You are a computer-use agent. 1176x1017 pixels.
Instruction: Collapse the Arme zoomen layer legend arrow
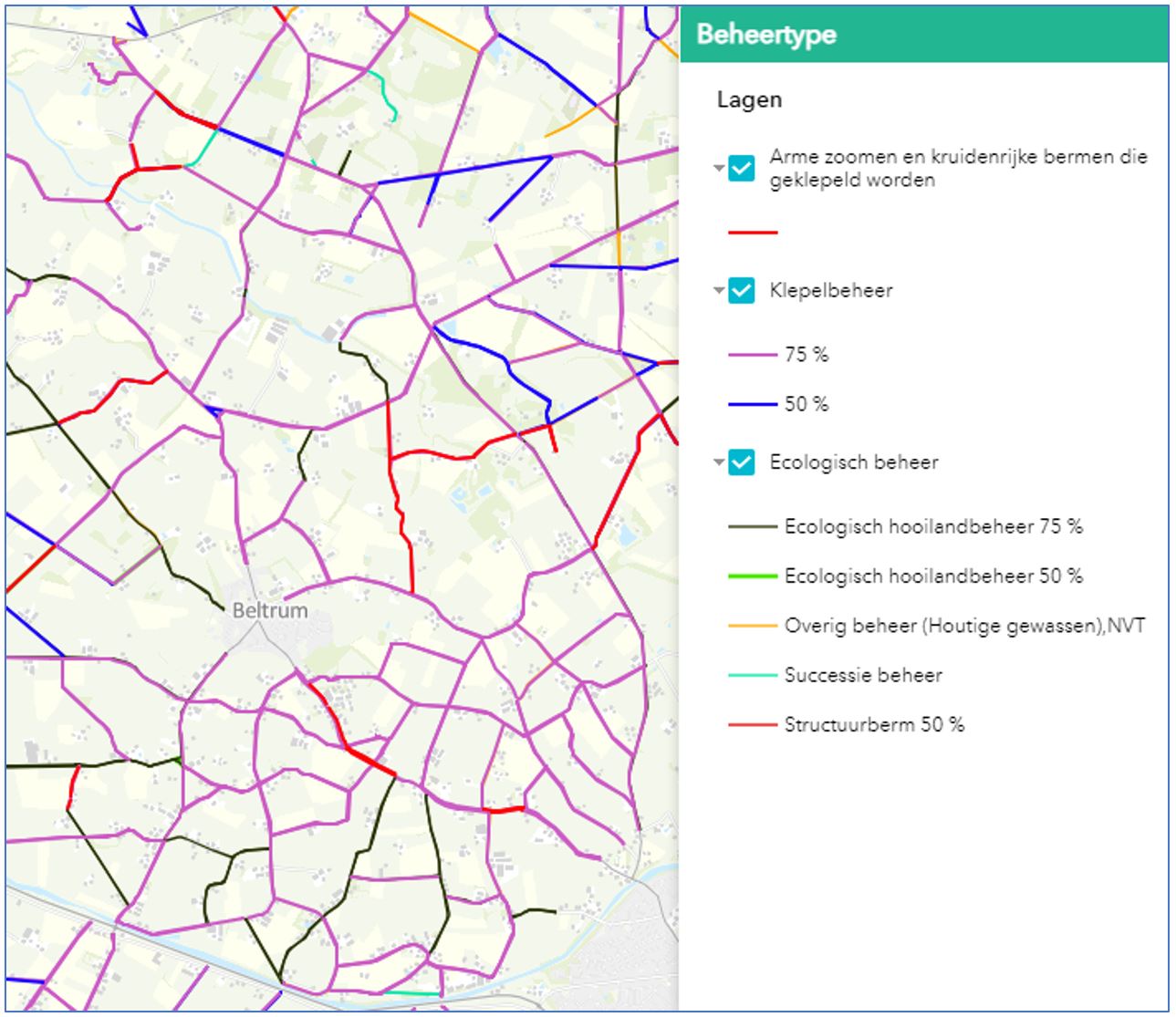point(719,168)
